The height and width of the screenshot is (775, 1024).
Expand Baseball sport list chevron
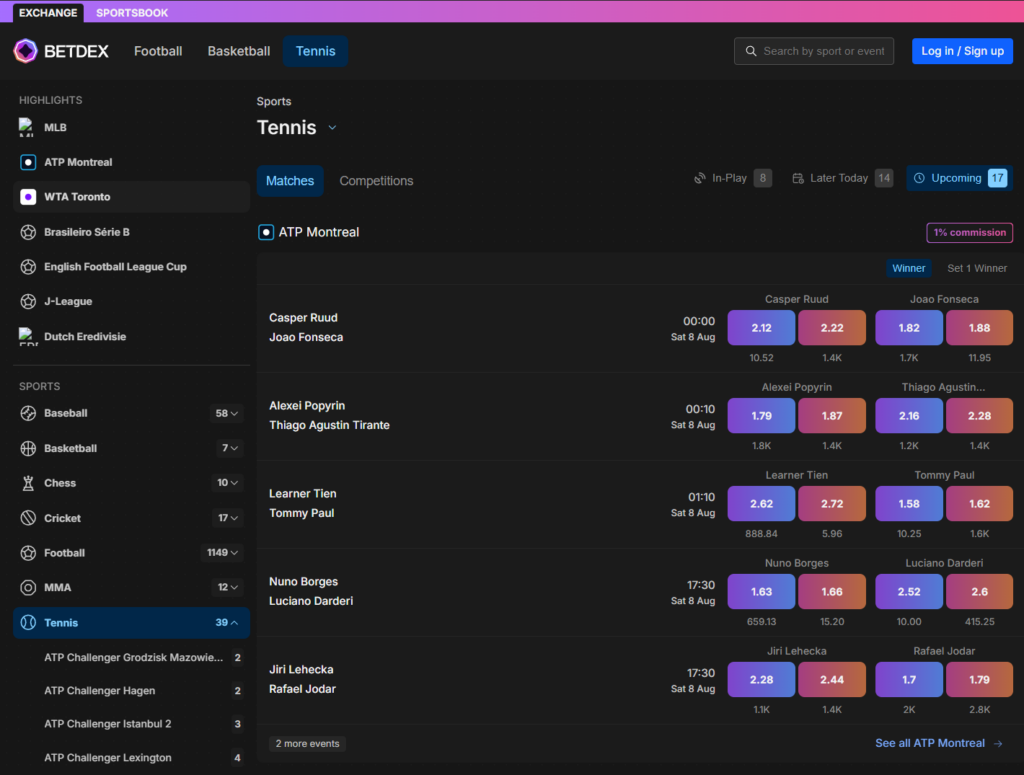tap(234, 413)
